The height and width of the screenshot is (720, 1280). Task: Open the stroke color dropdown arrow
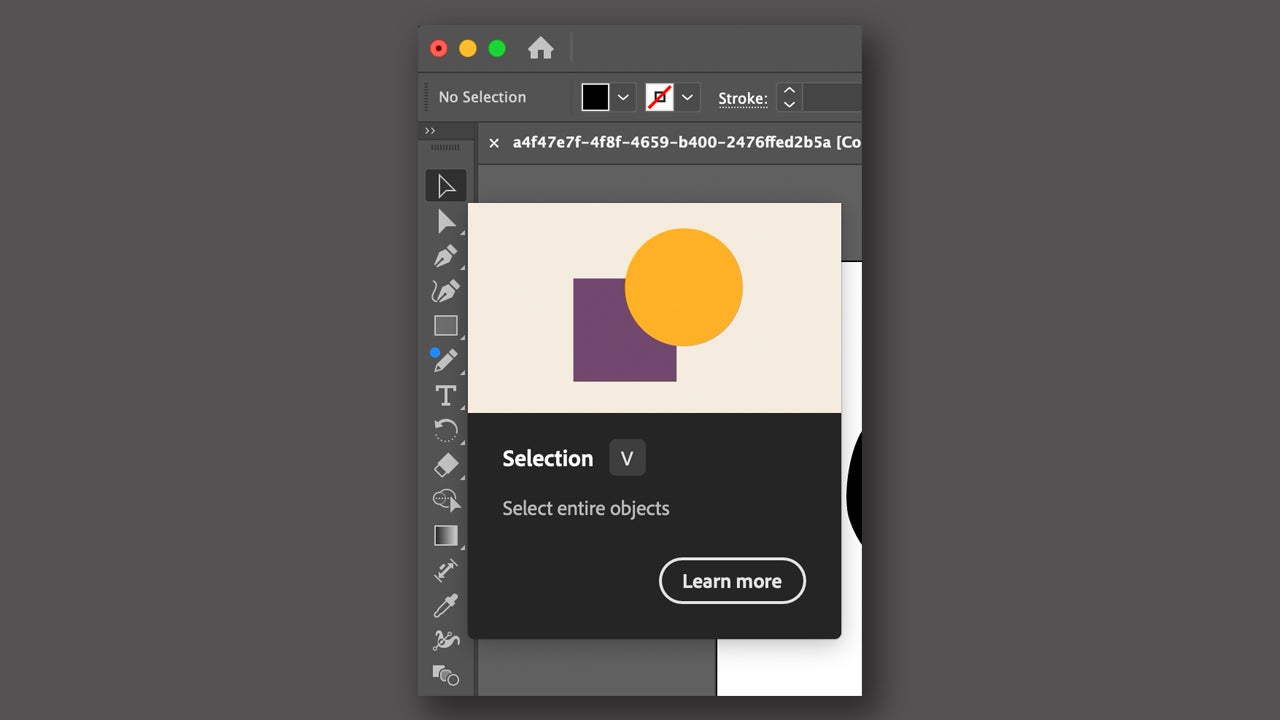(x=687, y=97)
